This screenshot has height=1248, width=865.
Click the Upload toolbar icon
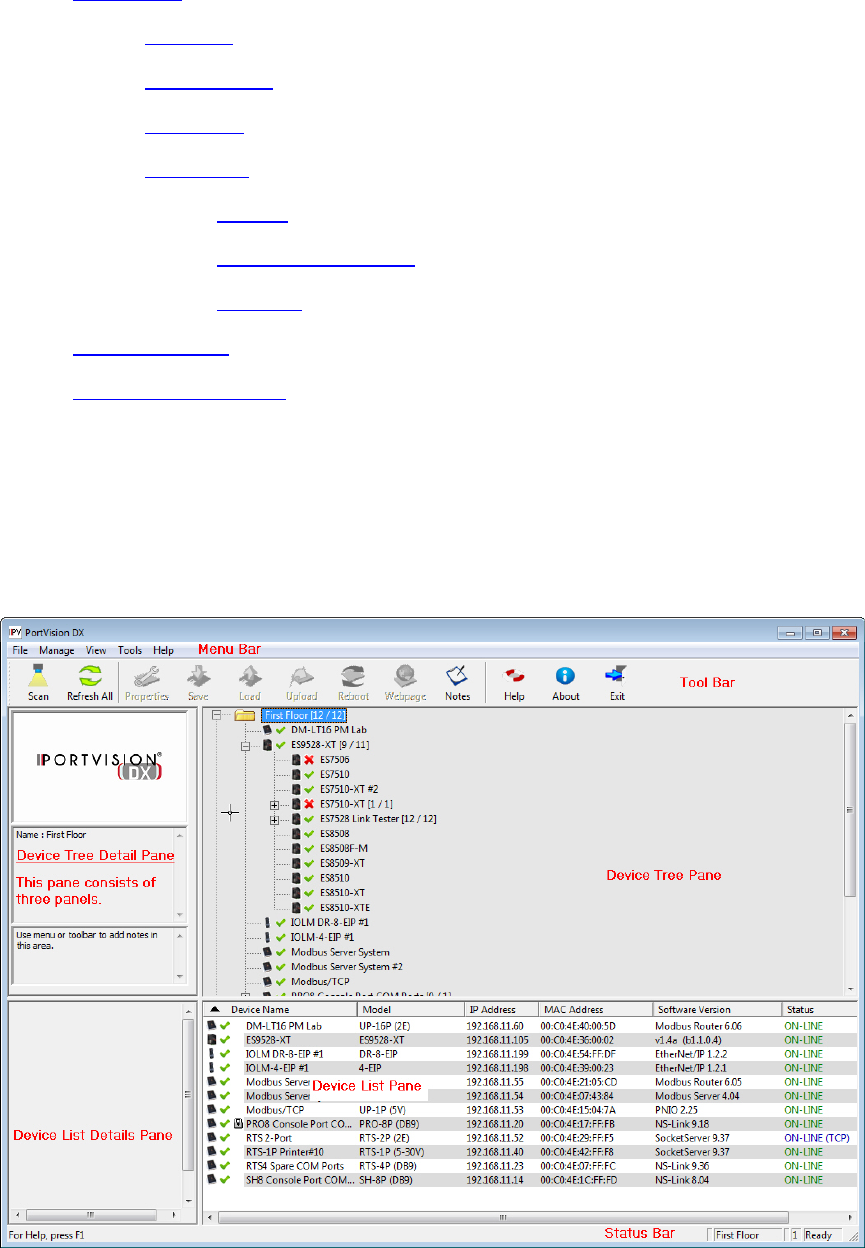tap(301, 681)
